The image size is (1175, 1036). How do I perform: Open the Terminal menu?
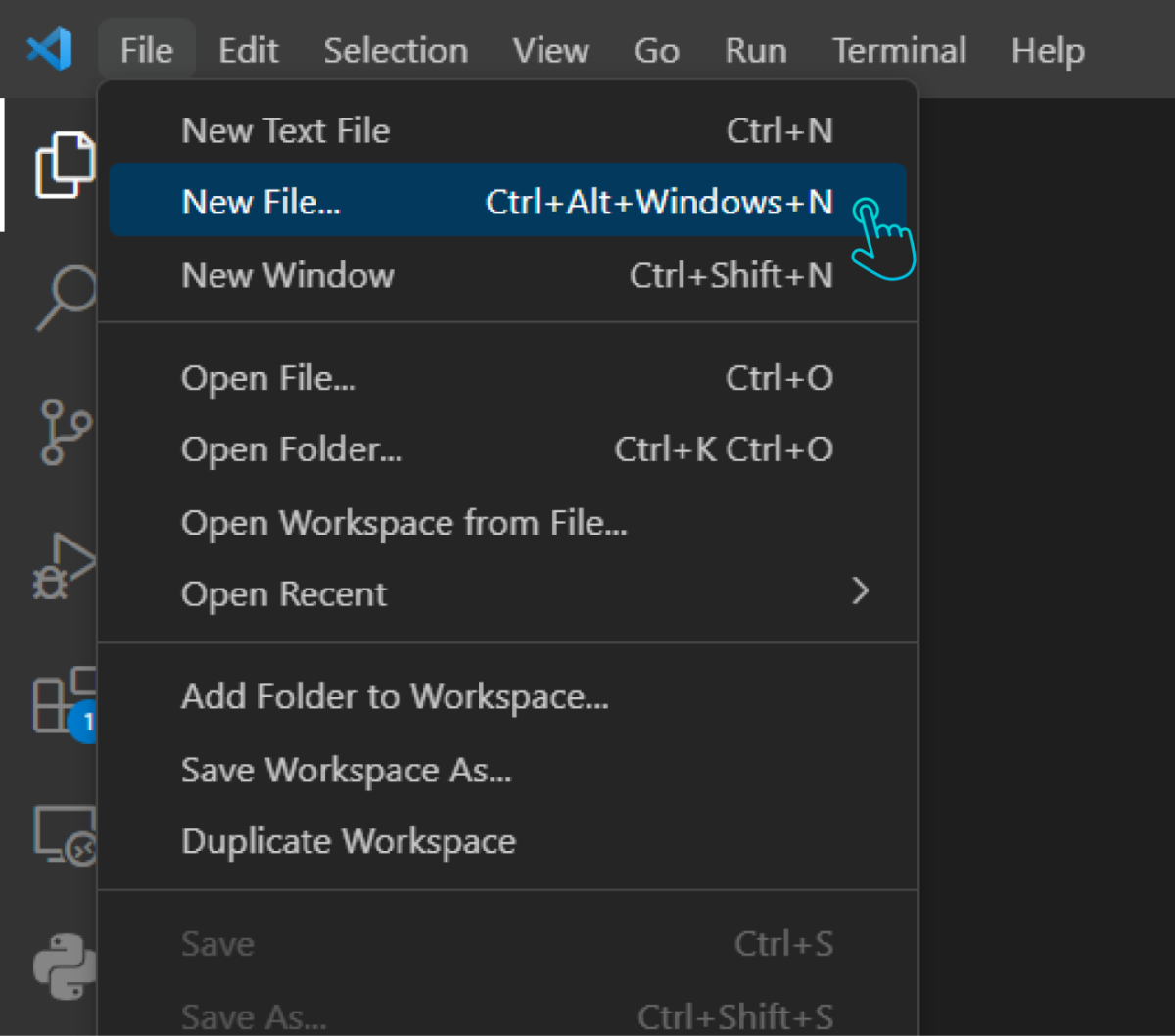(898, 50)
